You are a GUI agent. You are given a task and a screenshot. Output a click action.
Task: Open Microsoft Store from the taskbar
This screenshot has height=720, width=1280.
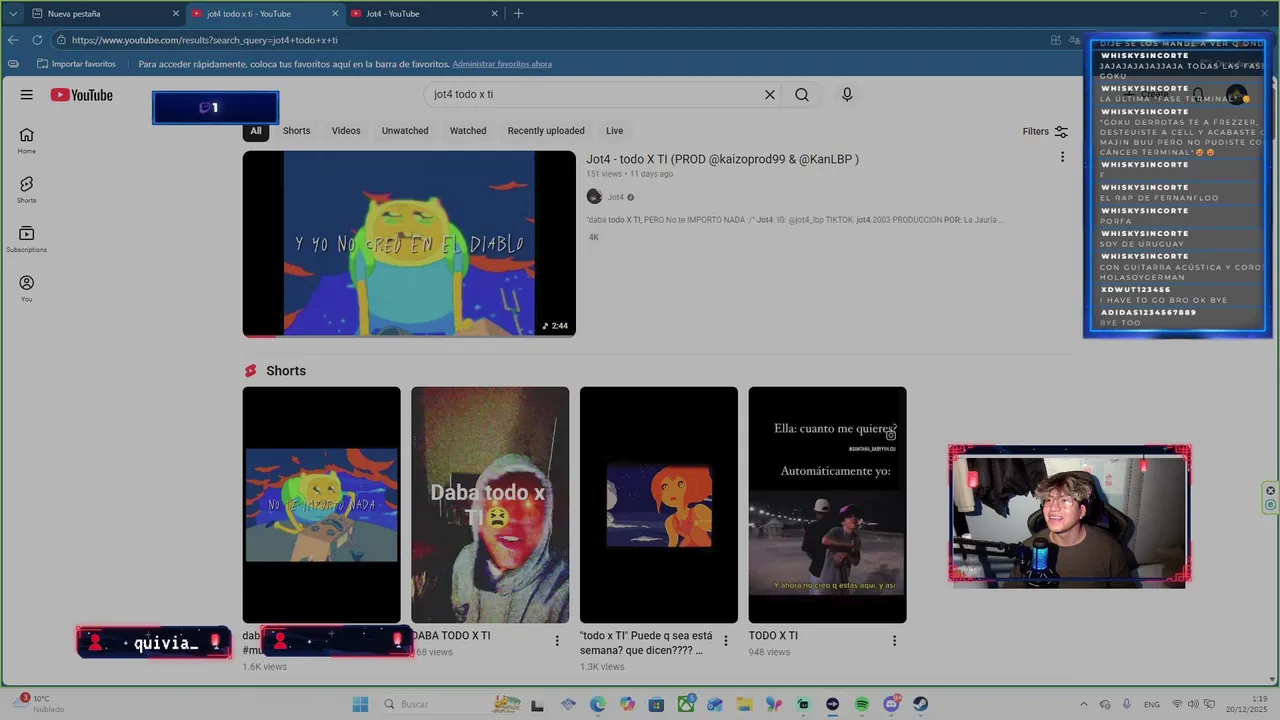pyautogui.click(x=656, y=704)
